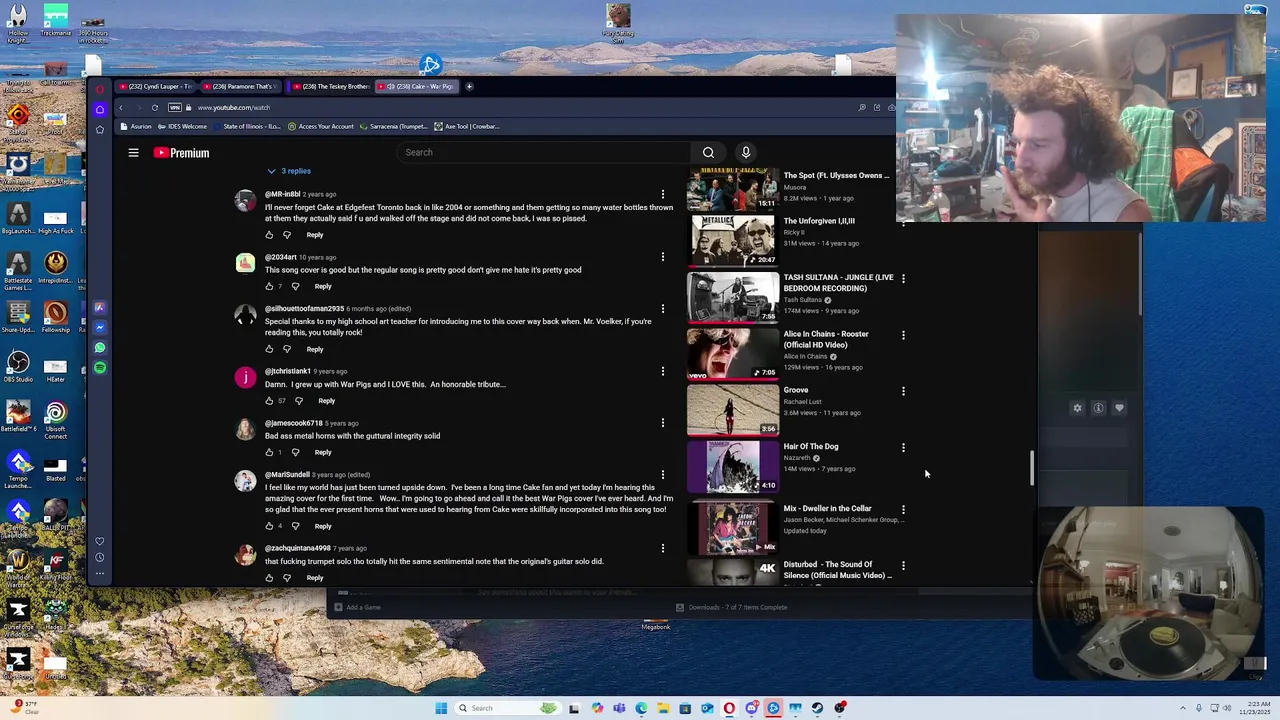
Task: Like the comment by @jtchristiank1
Action: coord(269,401)
